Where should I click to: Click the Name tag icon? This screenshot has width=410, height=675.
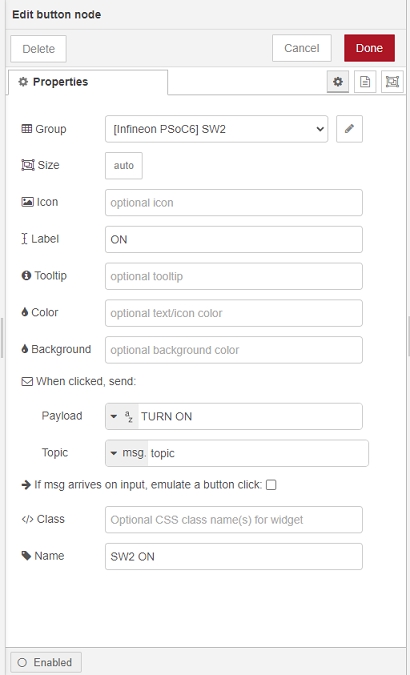coord(26,556)
